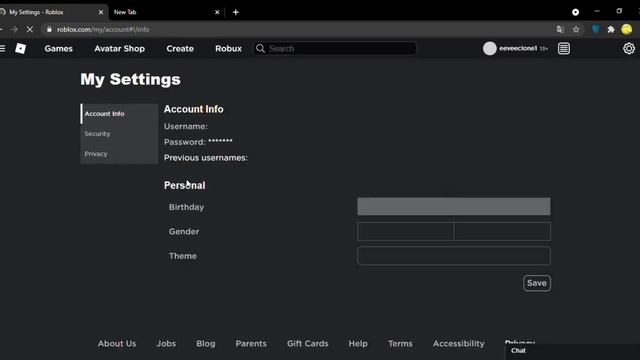Bookmark this page with star icon

click(x=576, y=29)
